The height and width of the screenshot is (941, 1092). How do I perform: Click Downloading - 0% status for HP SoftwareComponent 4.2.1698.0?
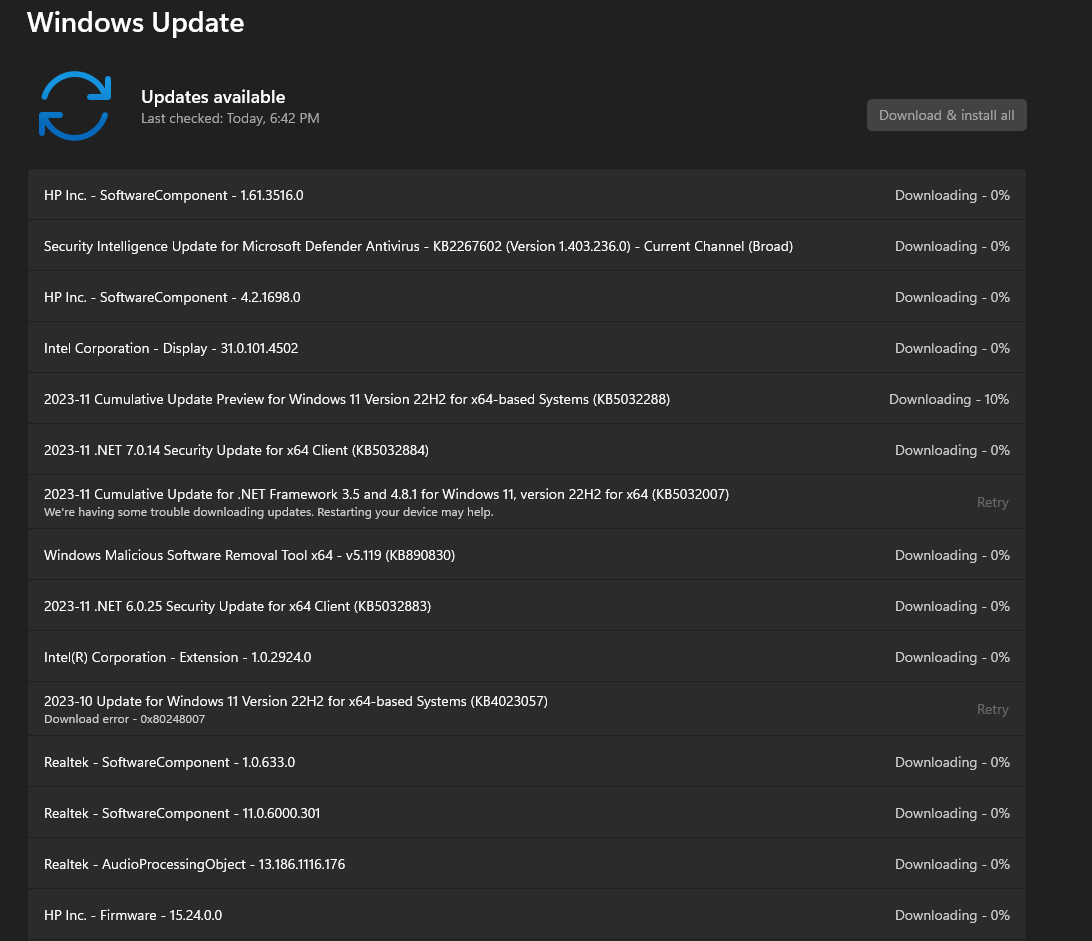(952, 297)
